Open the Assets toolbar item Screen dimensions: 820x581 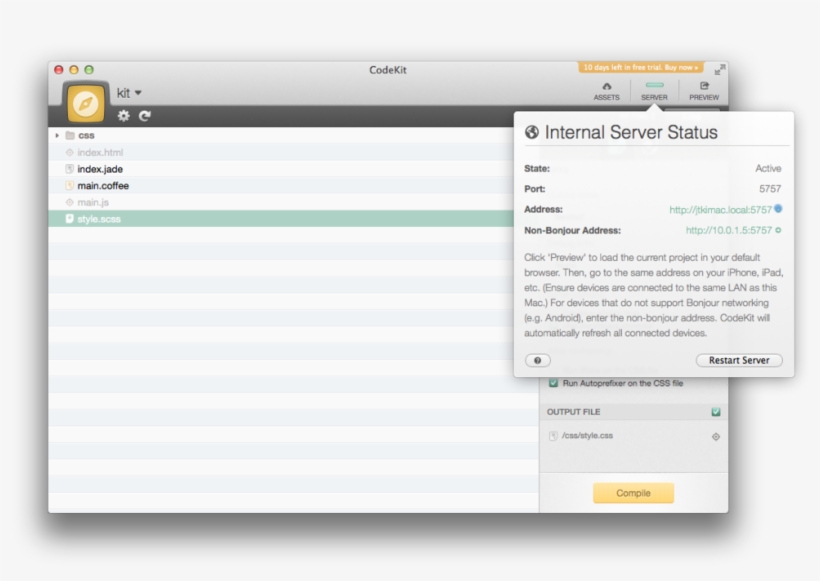[x=606, y=91]
